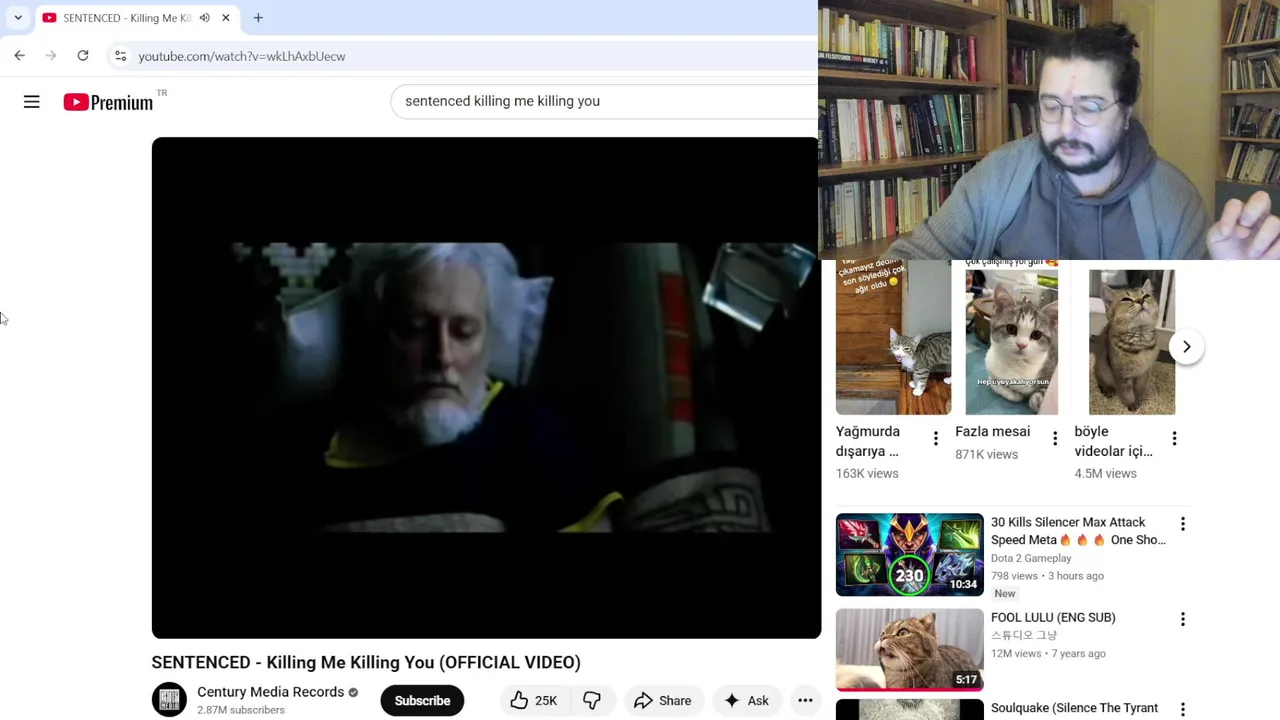The width and height of the screenshot is (1280, 720).
Task: Open options for 30 Kills Silencer video
Action: click(1182, 524)
